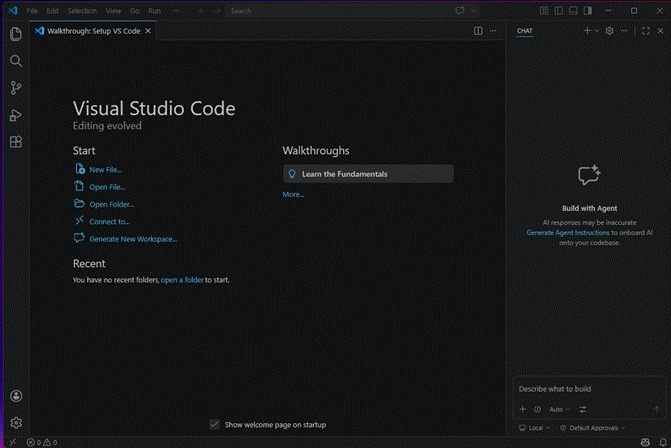Click the Open File... link
The height and width of the screenshot is (448, 671).
pos(107,187)
